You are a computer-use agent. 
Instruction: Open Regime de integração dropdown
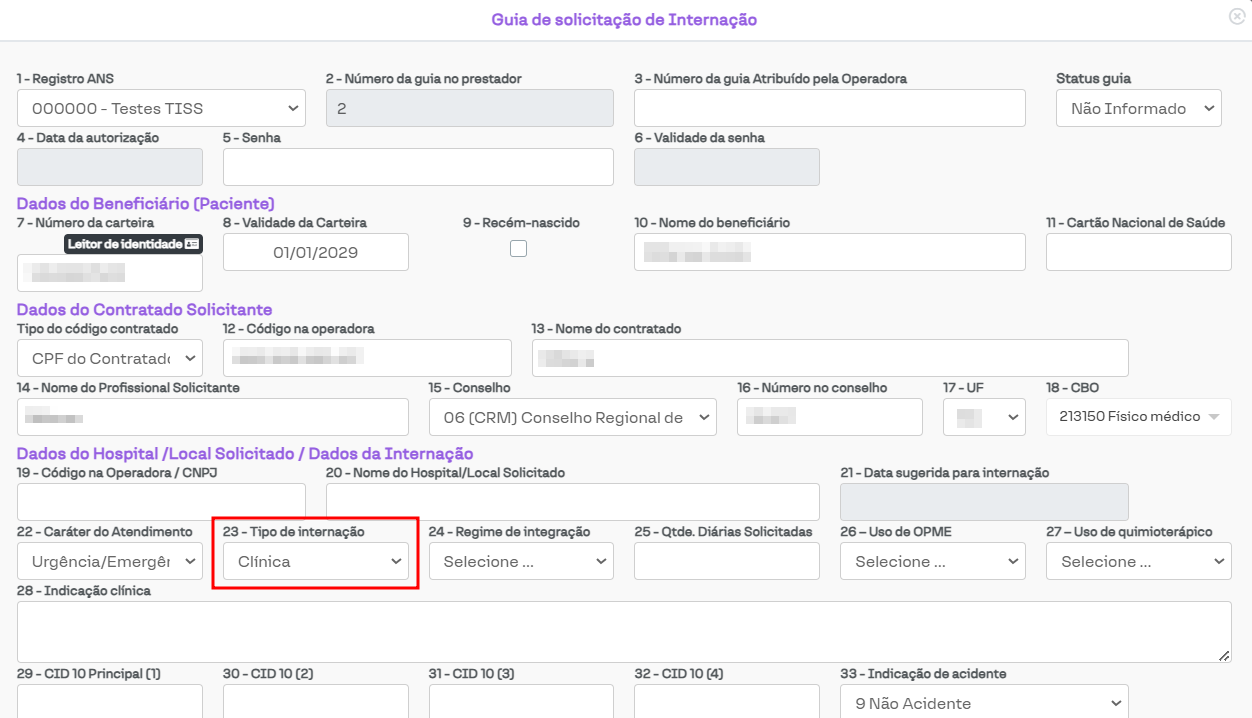tap(521, 561)
